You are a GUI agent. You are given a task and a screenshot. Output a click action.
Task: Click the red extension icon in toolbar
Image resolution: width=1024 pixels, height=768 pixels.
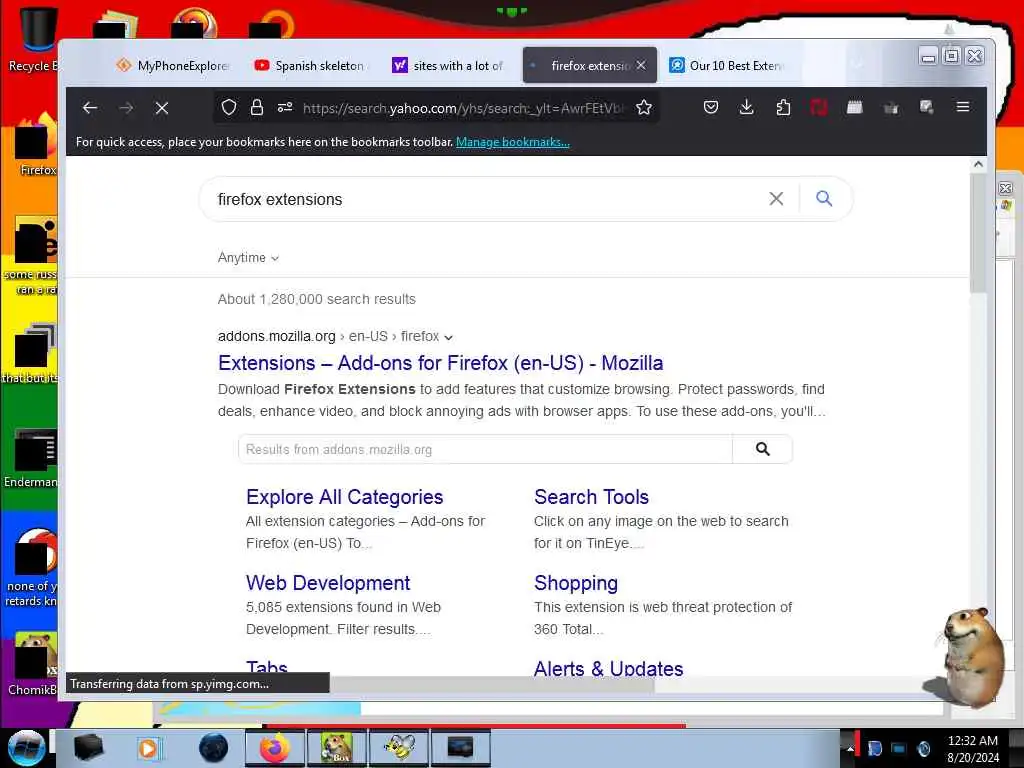point(818,107)
